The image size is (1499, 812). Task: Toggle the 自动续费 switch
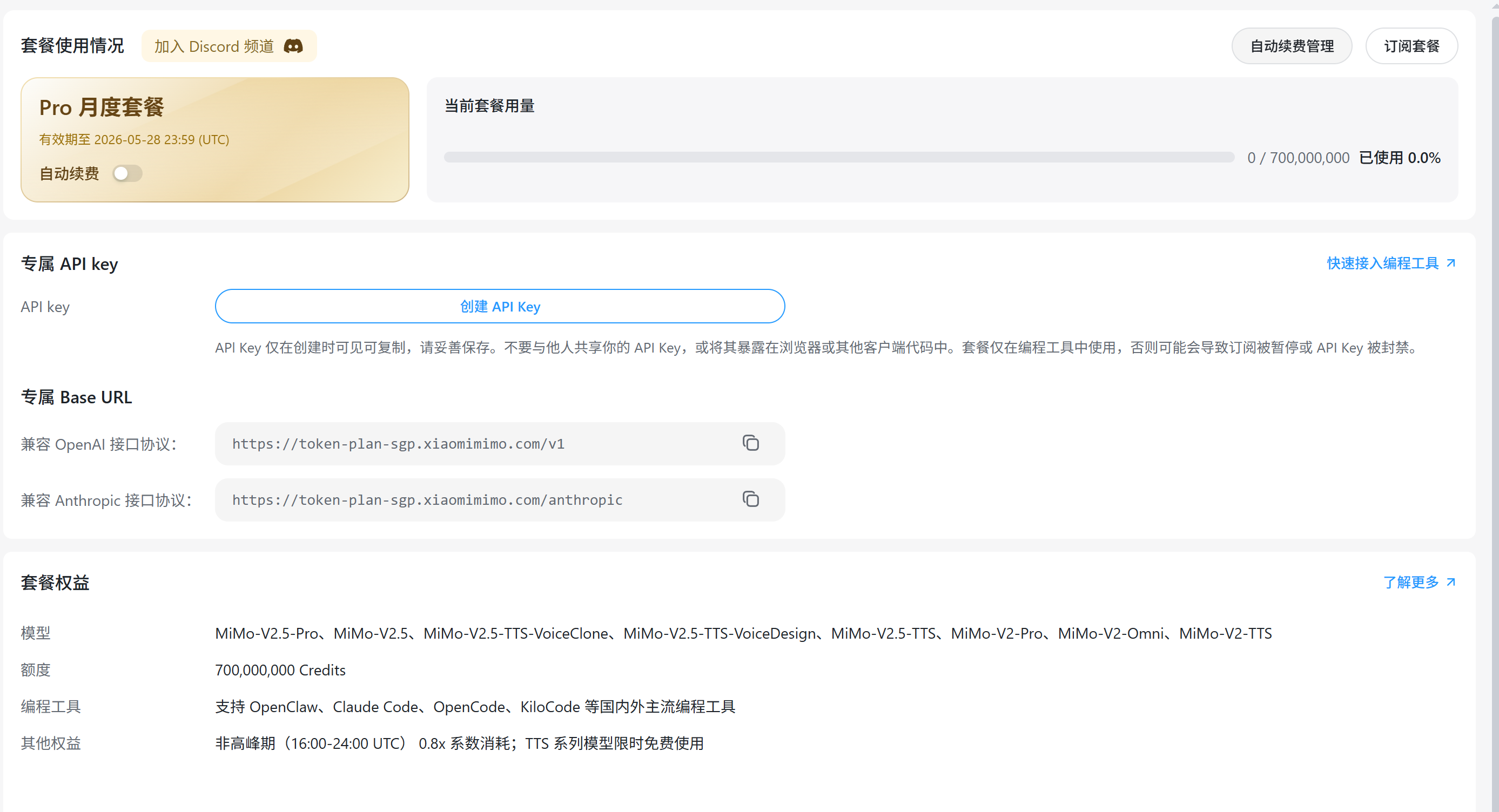click(127, 173)
